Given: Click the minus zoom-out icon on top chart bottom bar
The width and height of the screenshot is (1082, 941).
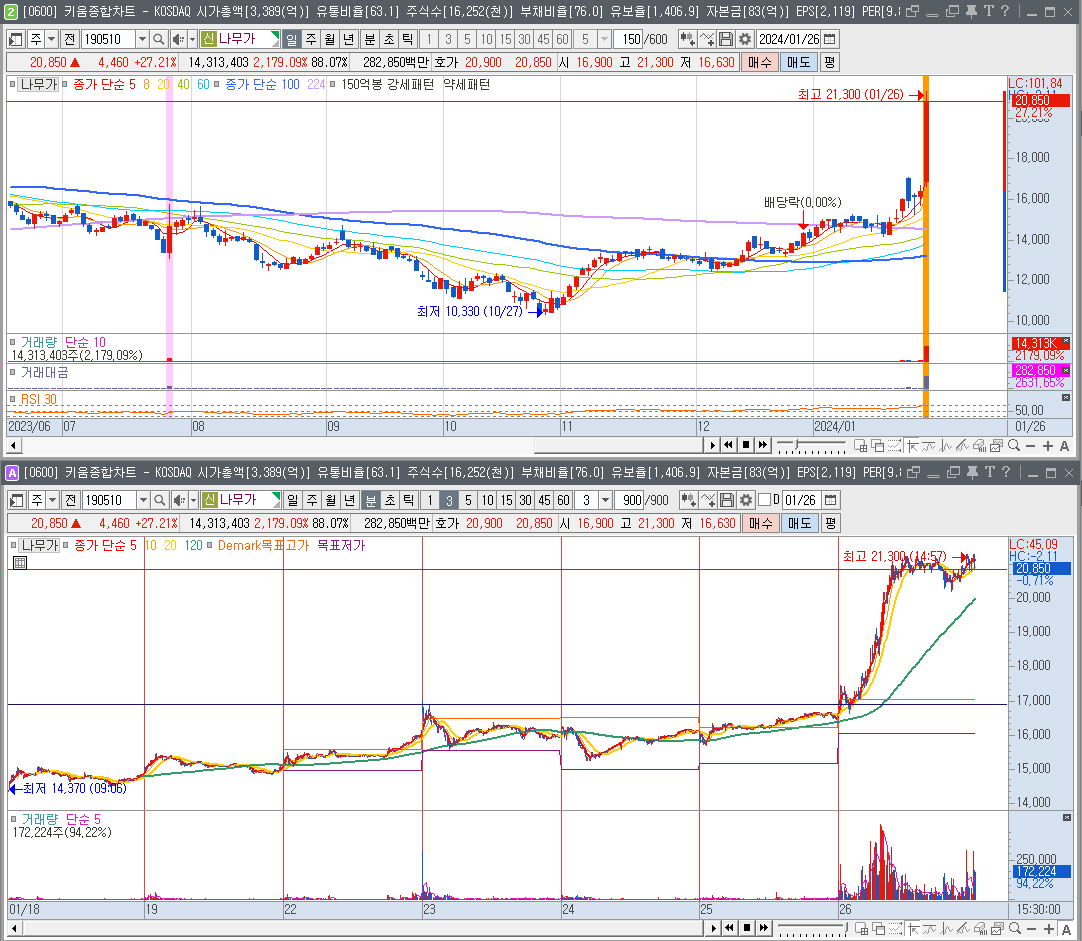Looking at the screenshot, I should 1030,446.
